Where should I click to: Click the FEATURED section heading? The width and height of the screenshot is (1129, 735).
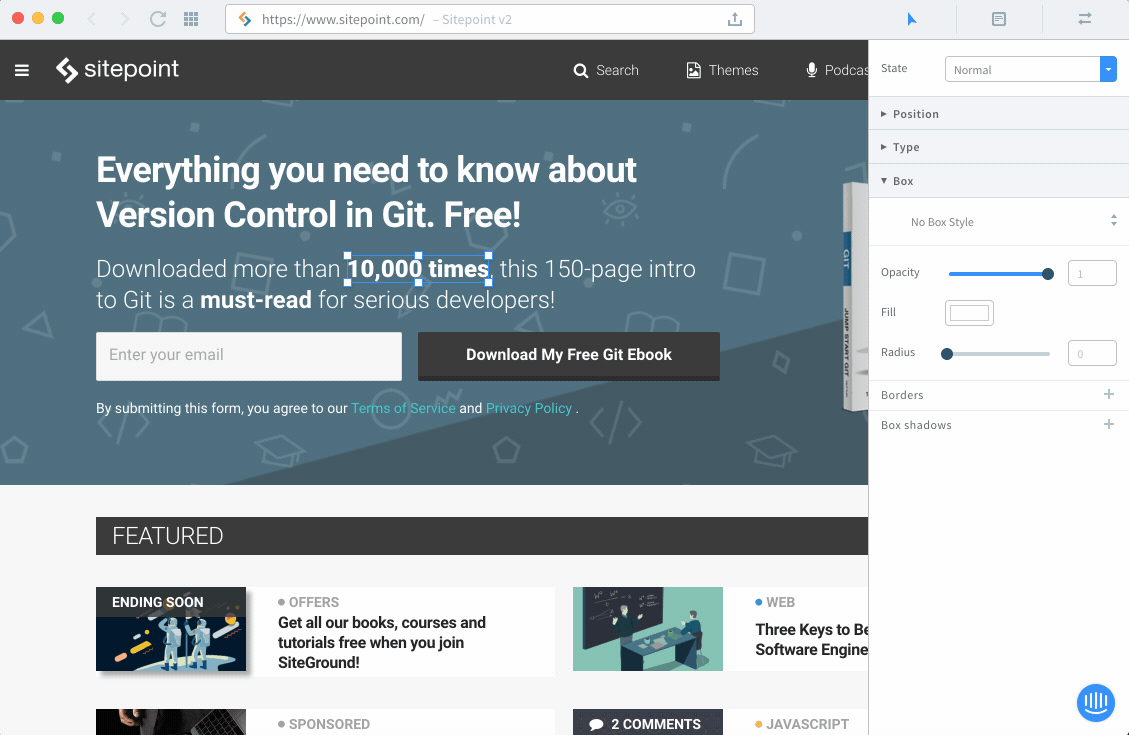pyautogui.click(x=168, y=536)
